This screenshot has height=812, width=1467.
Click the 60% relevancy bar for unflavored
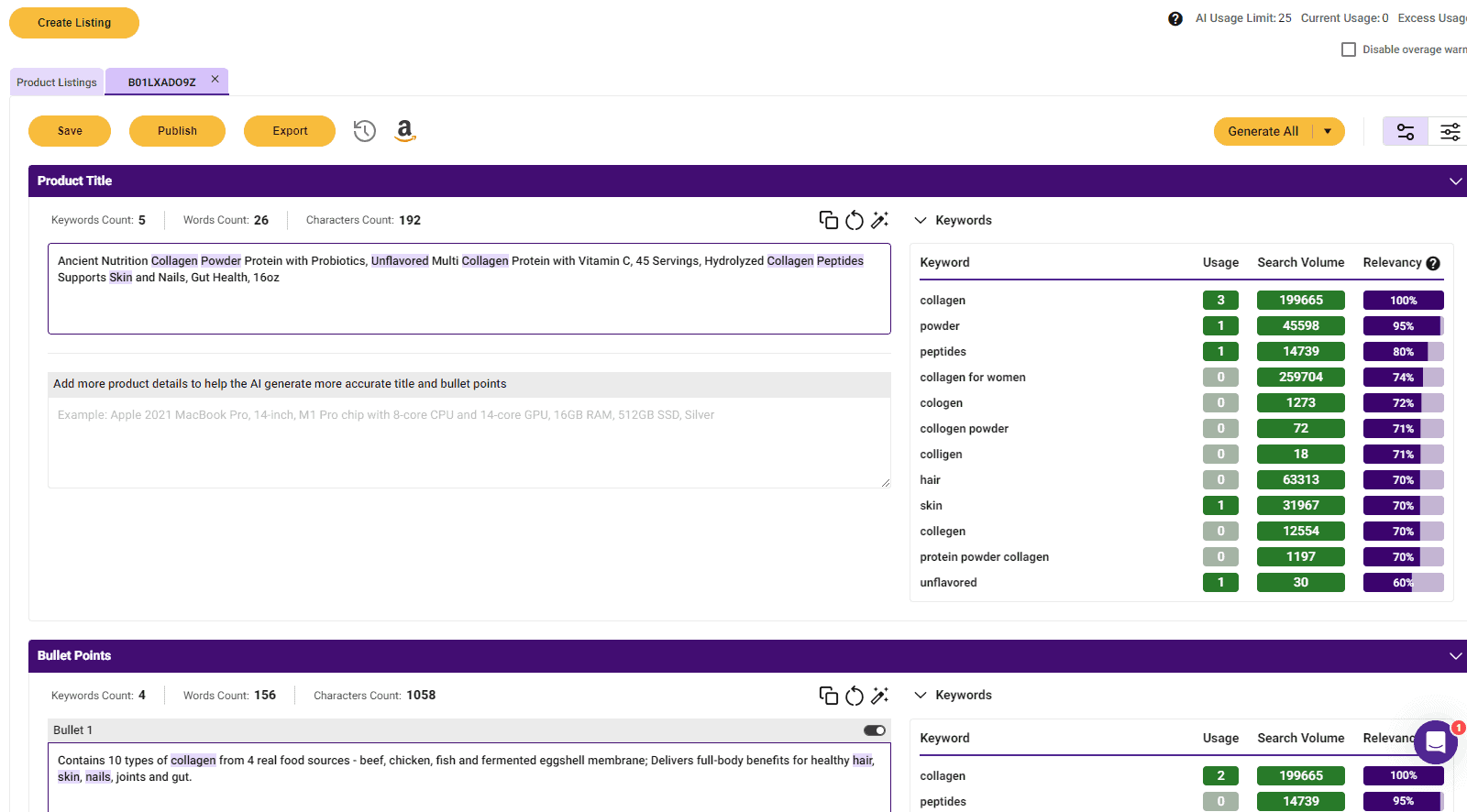pos(1403,583)
